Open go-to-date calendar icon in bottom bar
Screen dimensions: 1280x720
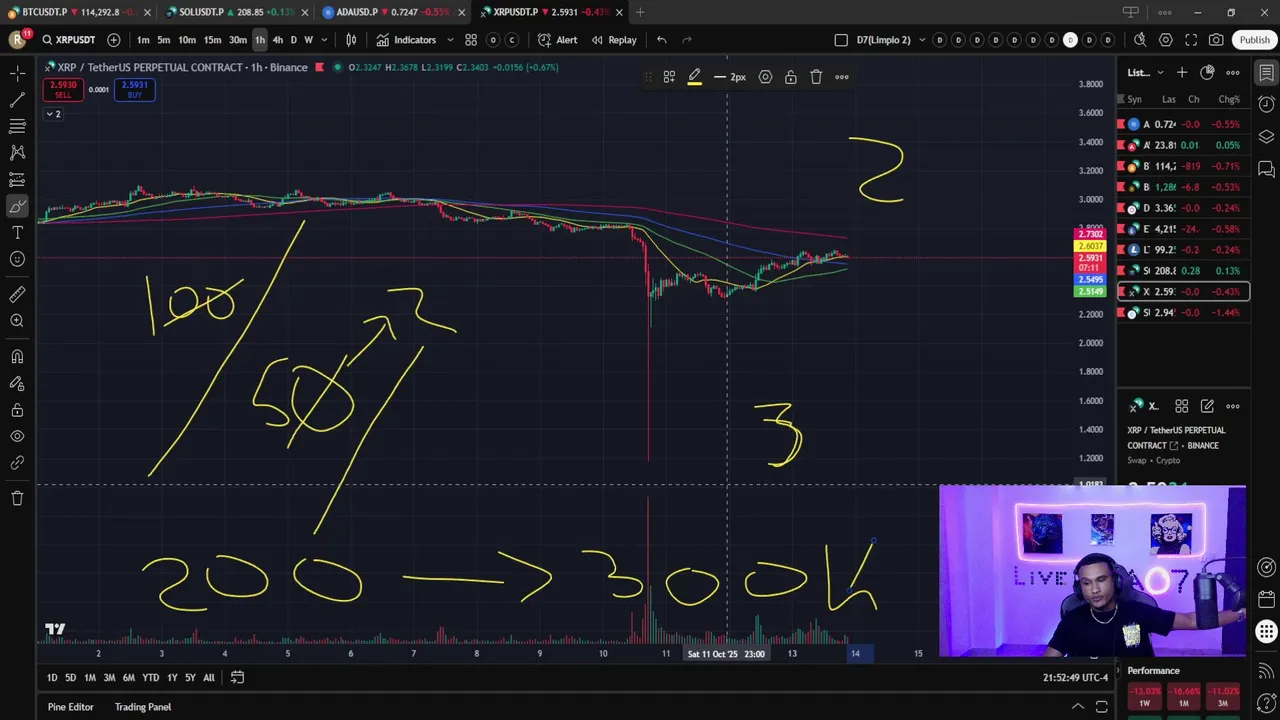point(237,677)
